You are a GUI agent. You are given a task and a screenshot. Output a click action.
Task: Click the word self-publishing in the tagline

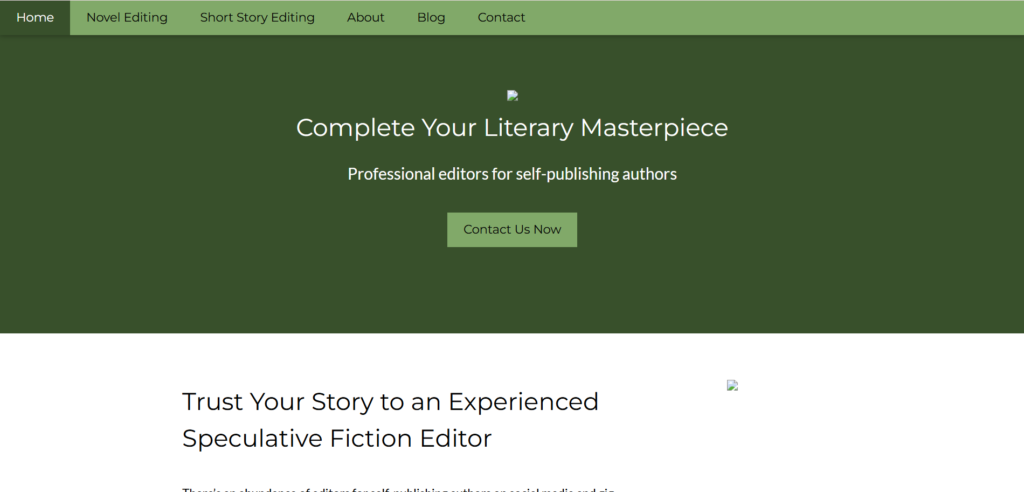tap(562, 174)
